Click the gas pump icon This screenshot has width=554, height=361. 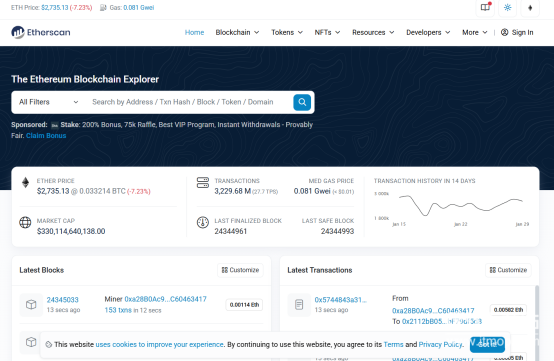pos(103,7)
